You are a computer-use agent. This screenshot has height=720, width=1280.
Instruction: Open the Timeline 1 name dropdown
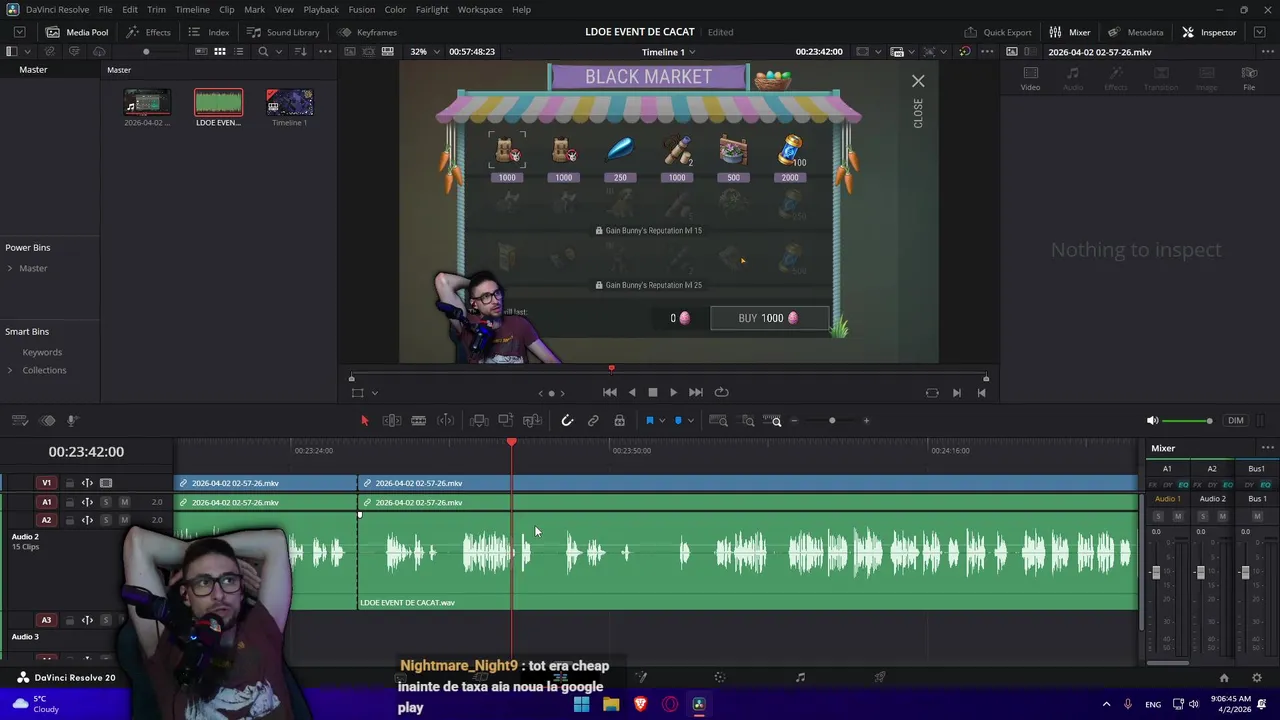668,51
